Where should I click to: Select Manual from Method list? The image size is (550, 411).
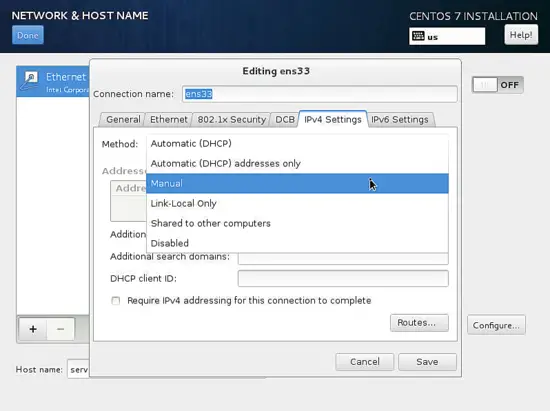pos(297,183)
